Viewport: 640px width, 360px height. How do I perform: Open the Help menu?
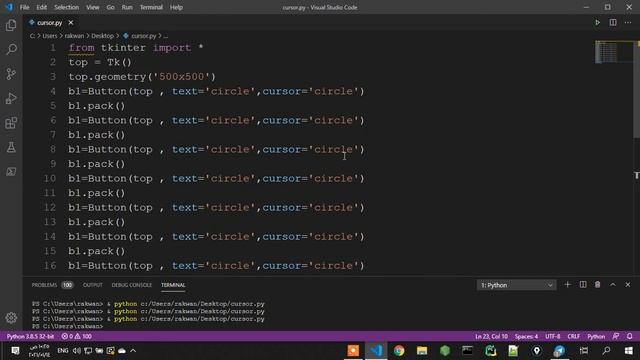tap(176, 7)
